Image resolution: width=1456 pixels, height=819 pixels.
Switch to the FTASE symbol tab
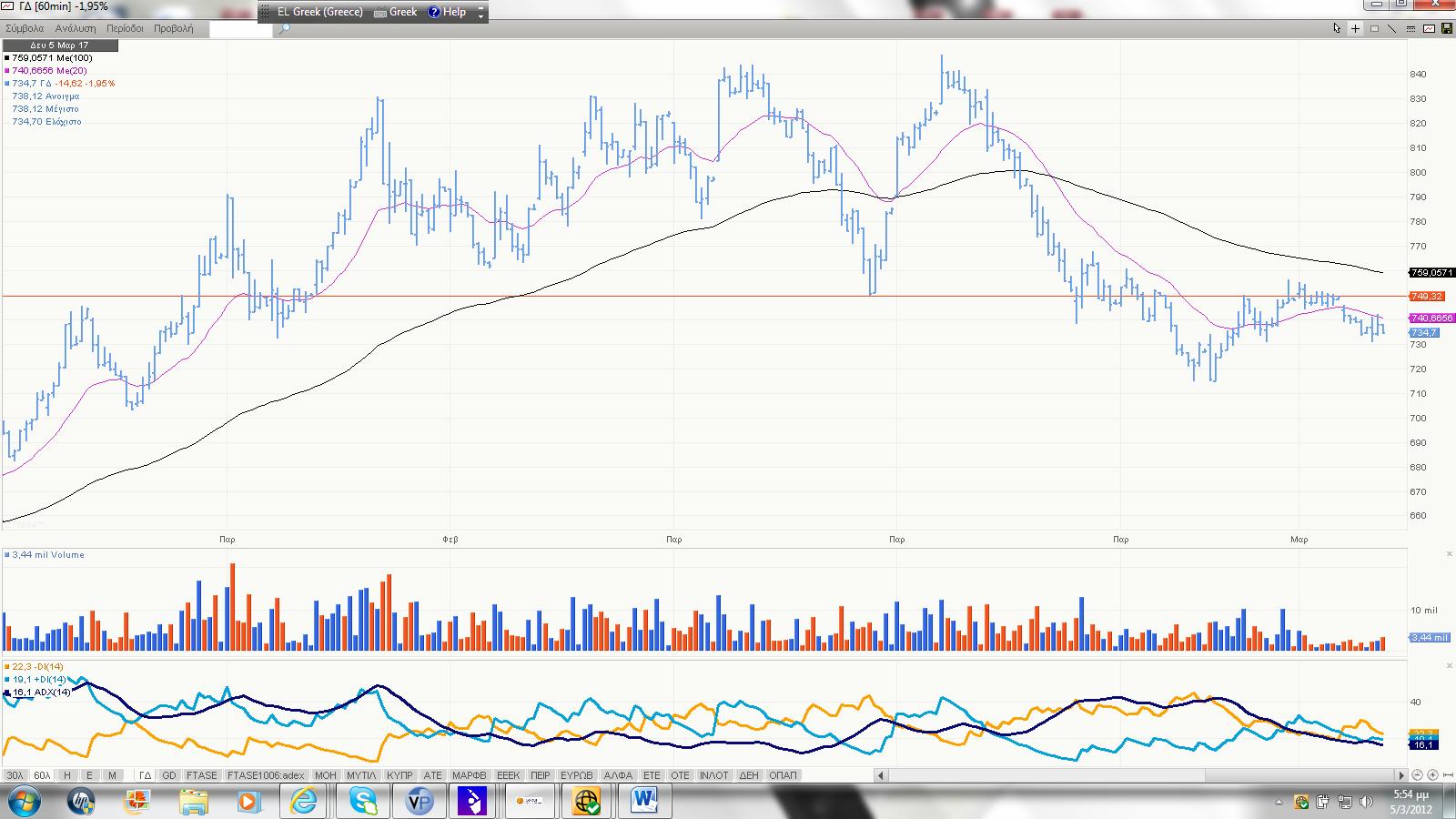coord(201,775)
